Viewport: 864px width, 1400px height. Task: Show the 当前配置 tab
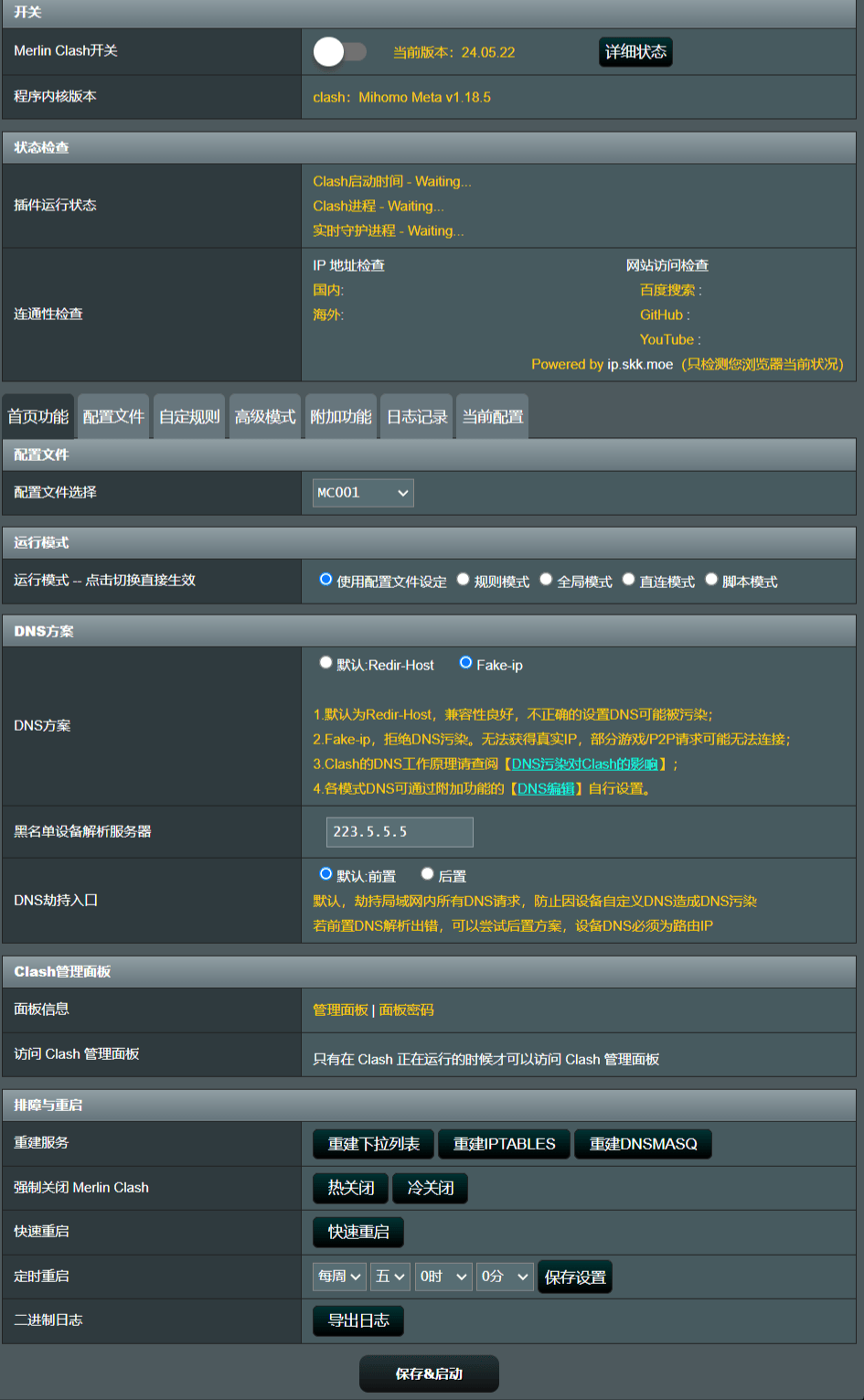(x=493, y=417)
